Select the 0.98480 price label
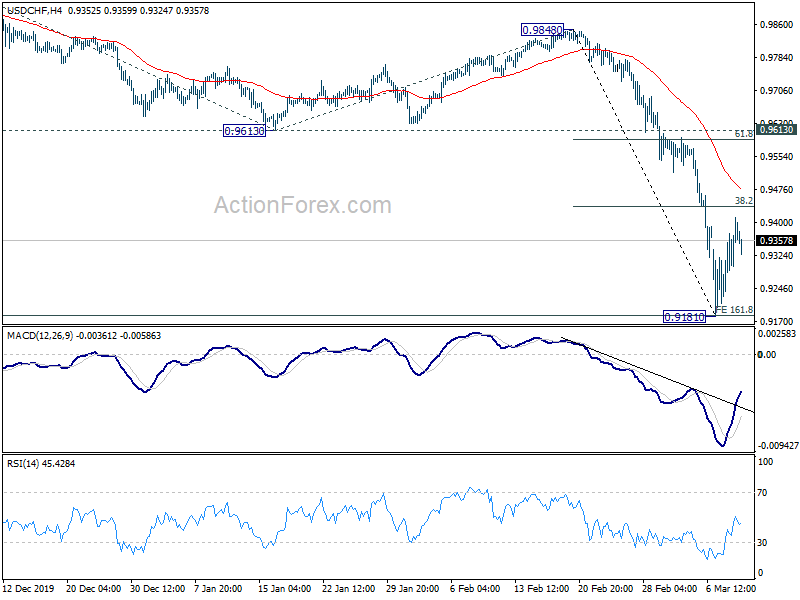 (542, 30)
